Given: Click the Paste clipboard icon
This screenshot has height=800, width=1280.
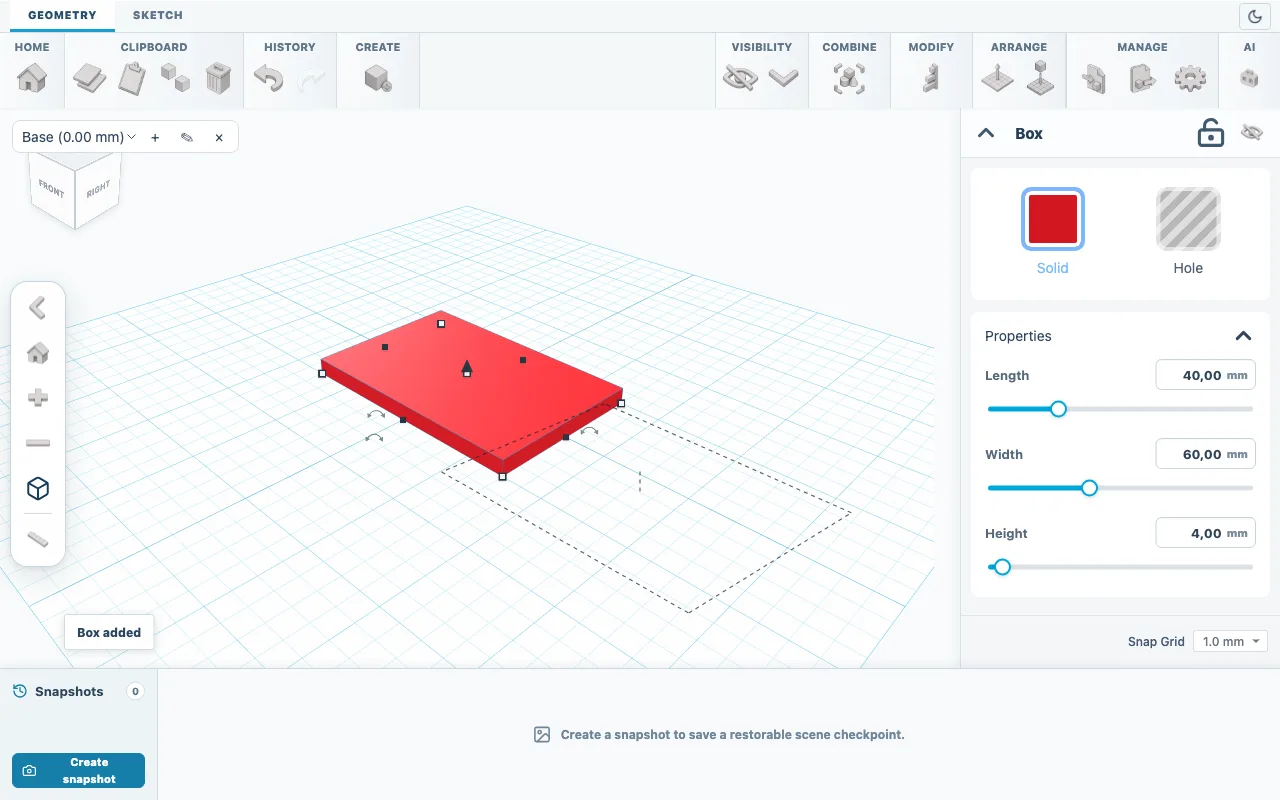Looking at the screenshot, I should (133, 78).
